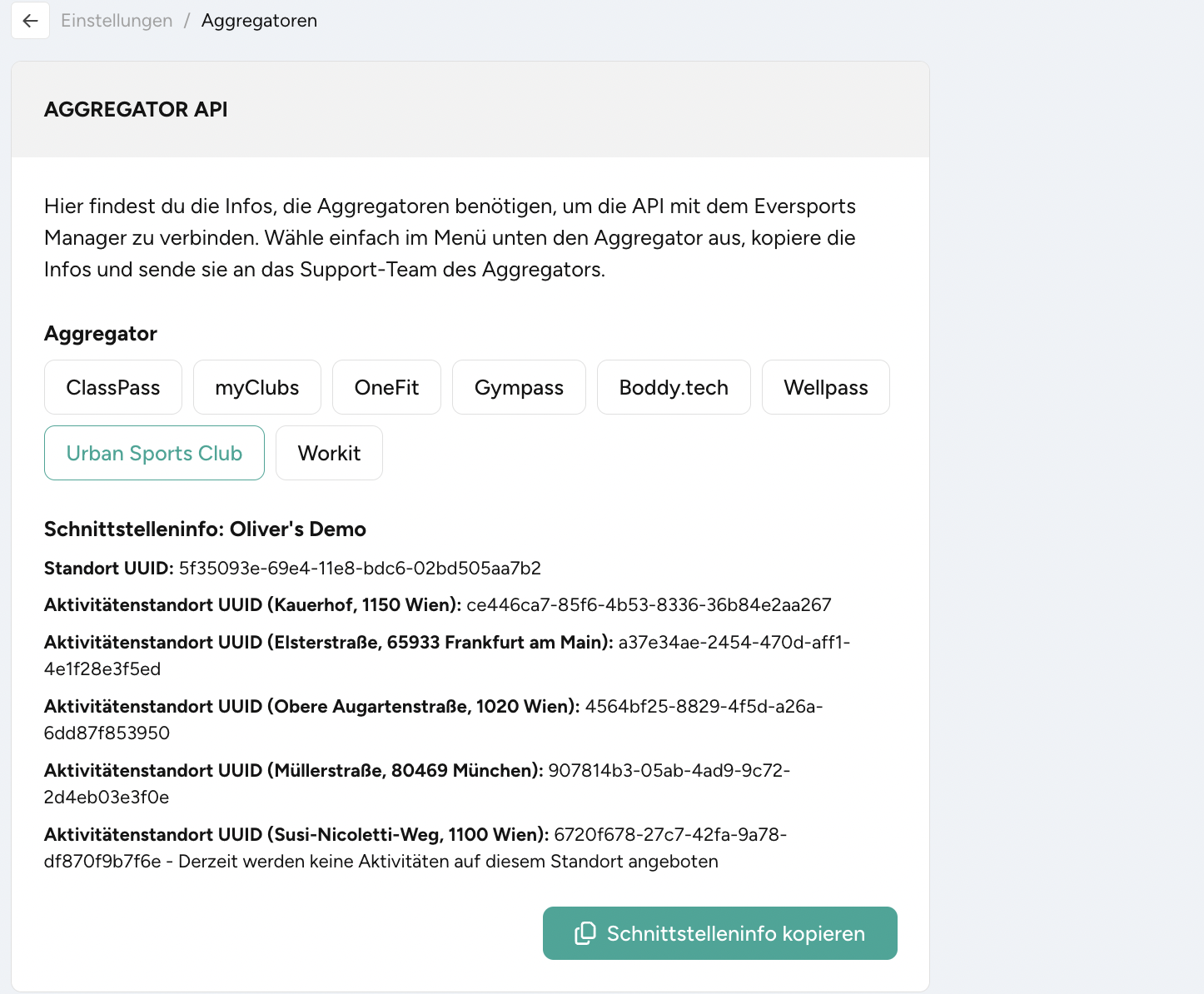Viewport: 1204px width, 994px height.
Task: Choose the Boddy.tech aggregator
Action: [674, 387]
